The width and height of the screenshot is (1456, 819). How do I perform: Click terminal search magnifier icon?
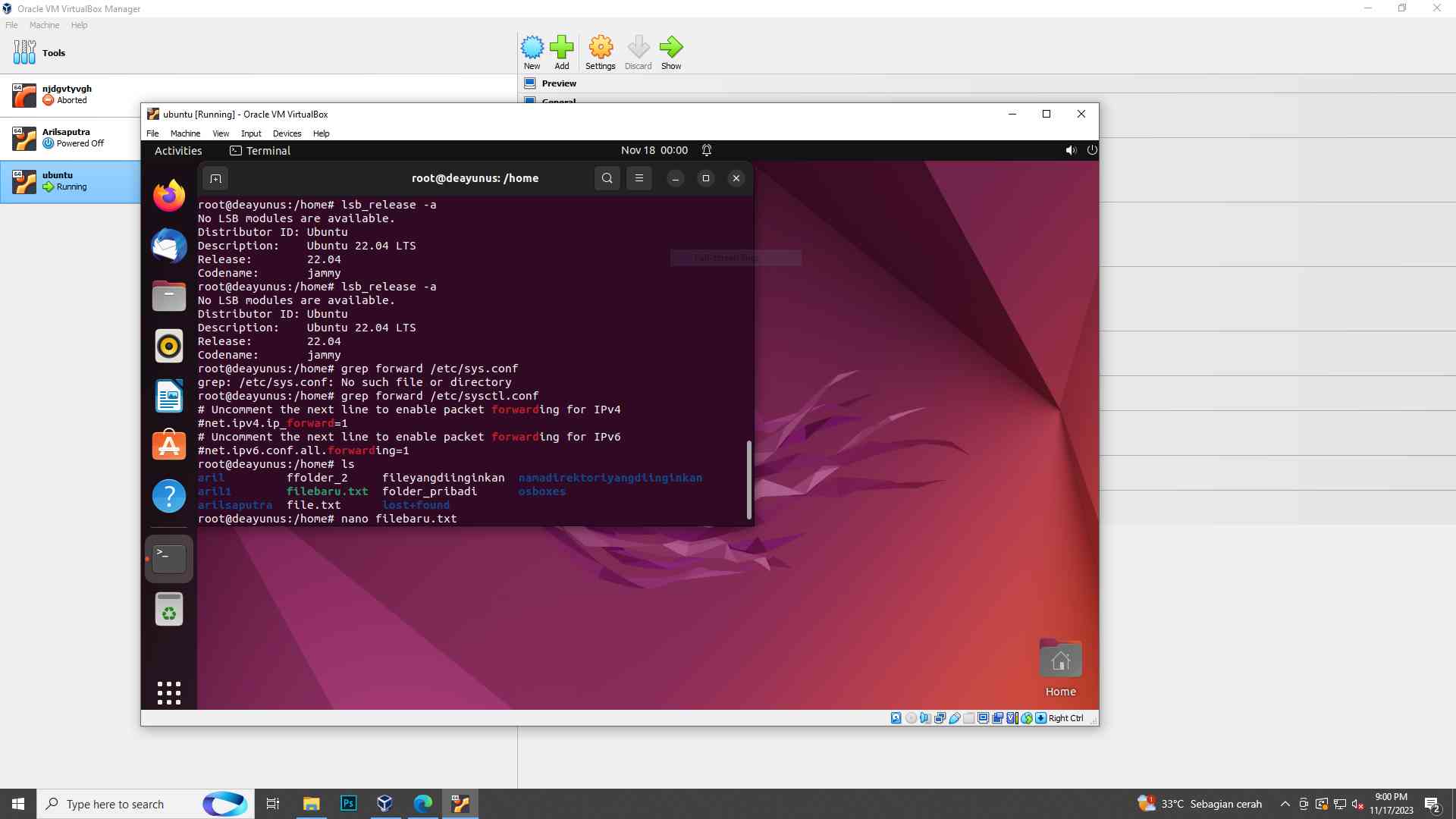tap(607, 178)
